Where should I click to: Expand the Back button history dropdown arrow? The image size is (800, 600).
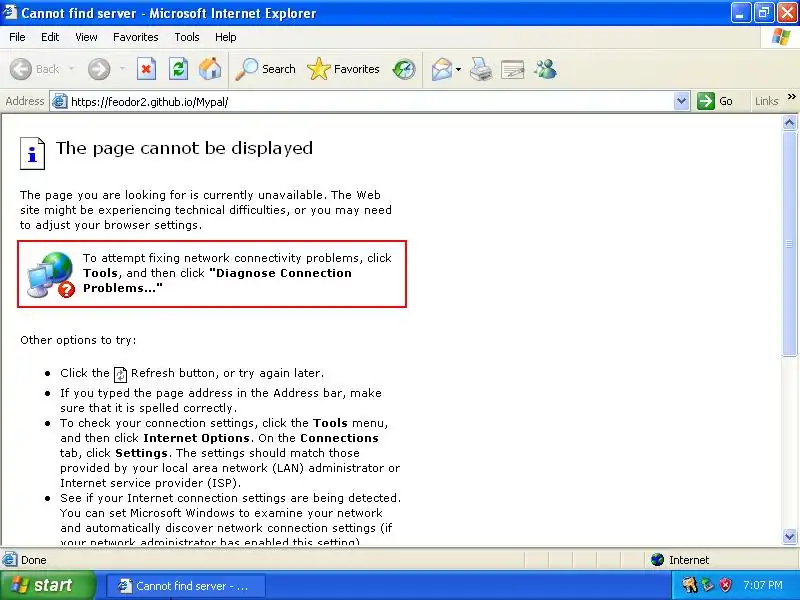(x=71, y=69)
